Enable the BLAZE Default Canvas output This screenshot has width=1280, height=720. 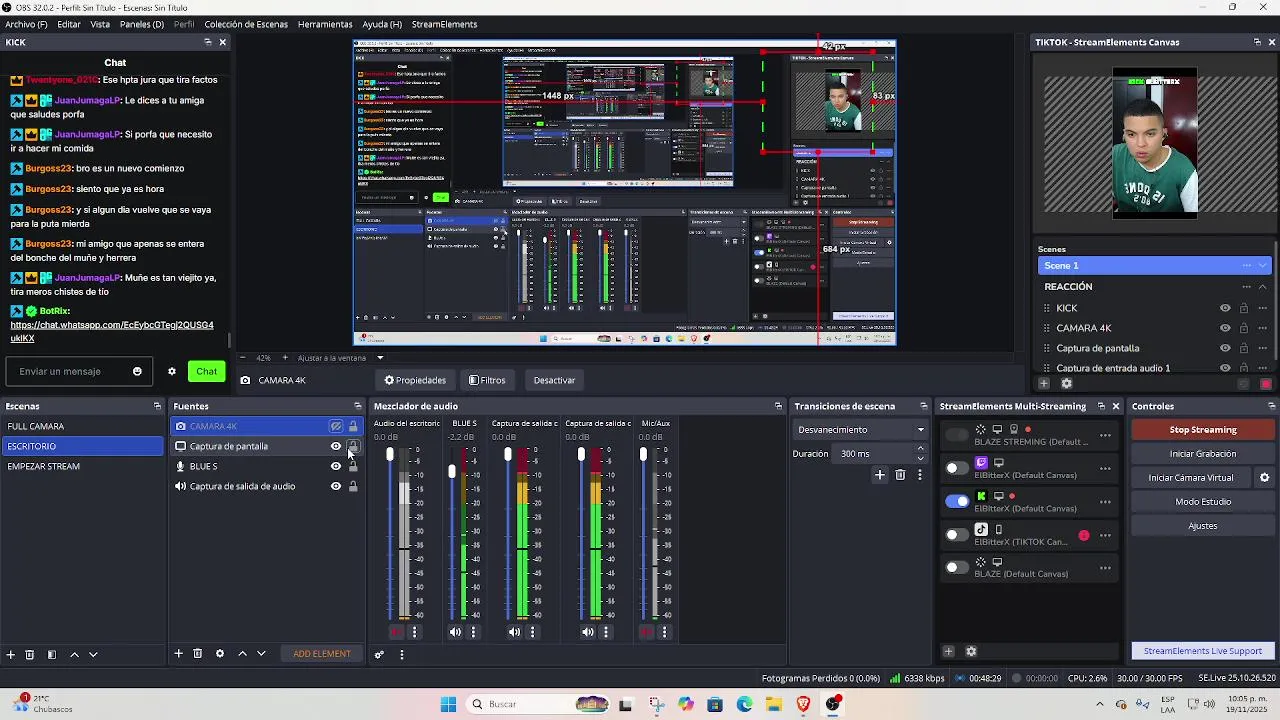[x=957, y=568]
